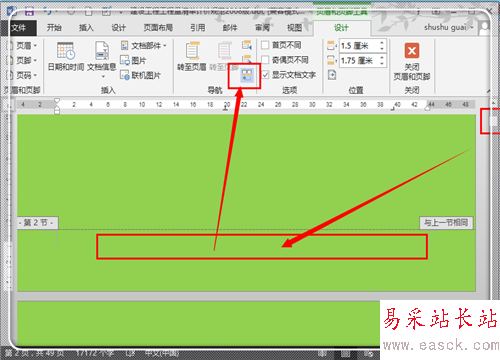Click the proofing status icon in the status bar
Viewport: 500px width, 360px height.
click(130, 353)
